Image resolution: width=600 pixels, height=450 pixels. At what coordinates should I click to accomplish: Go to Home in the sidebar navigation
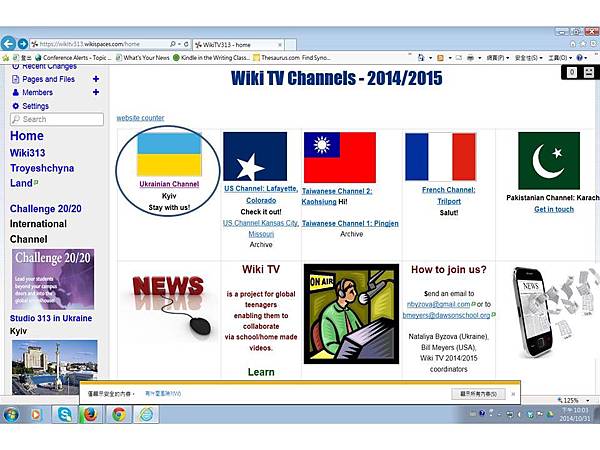tap(27, 136)
